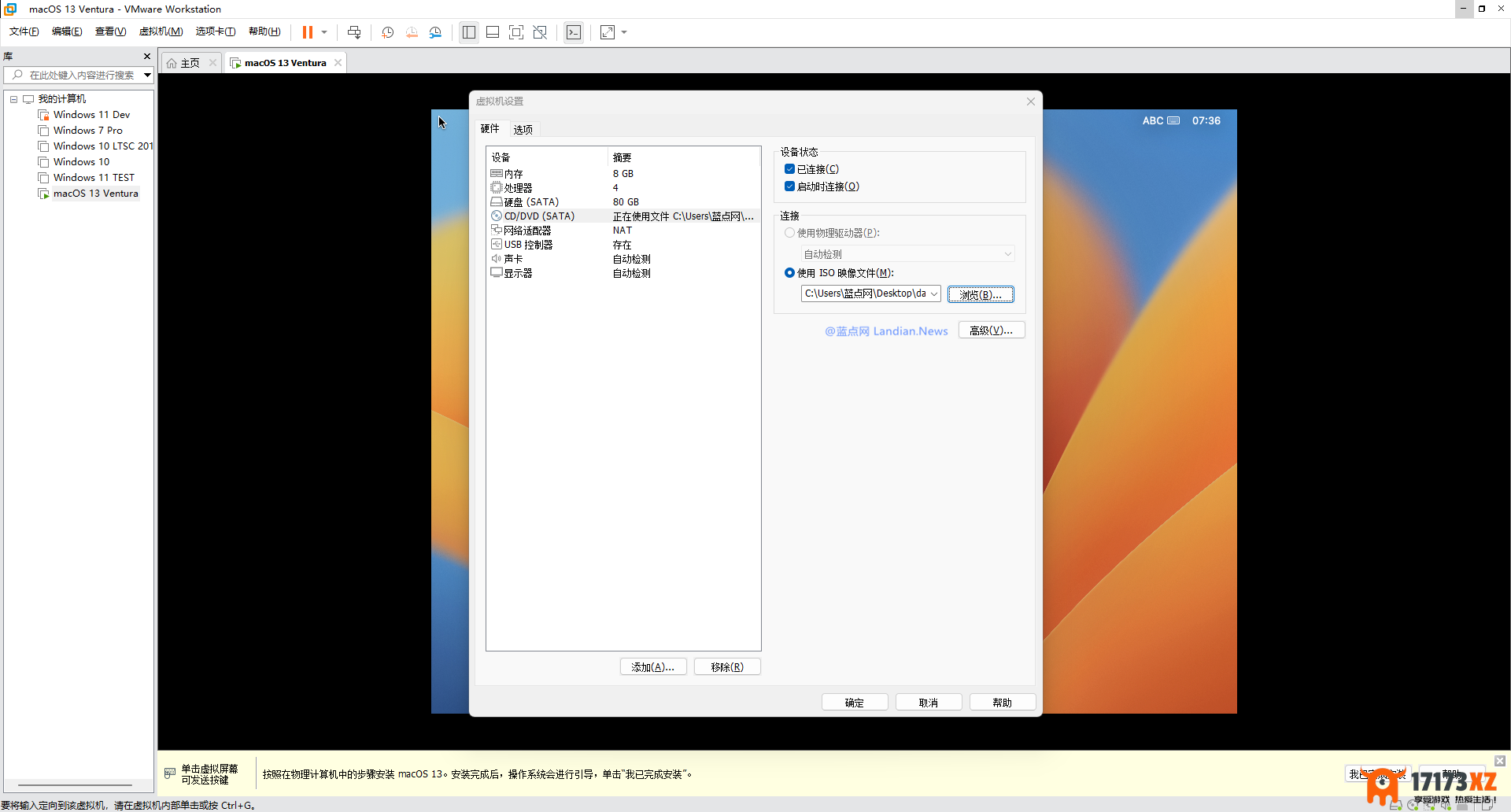Dismiss the install hint bar with its X
The height and width of the screenshot is (812, 1511).
(1500, 761)
